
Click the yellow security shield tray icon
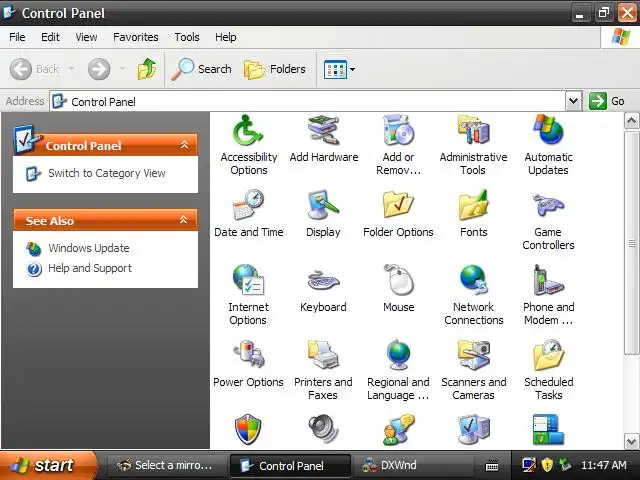(x=547, y=464)
